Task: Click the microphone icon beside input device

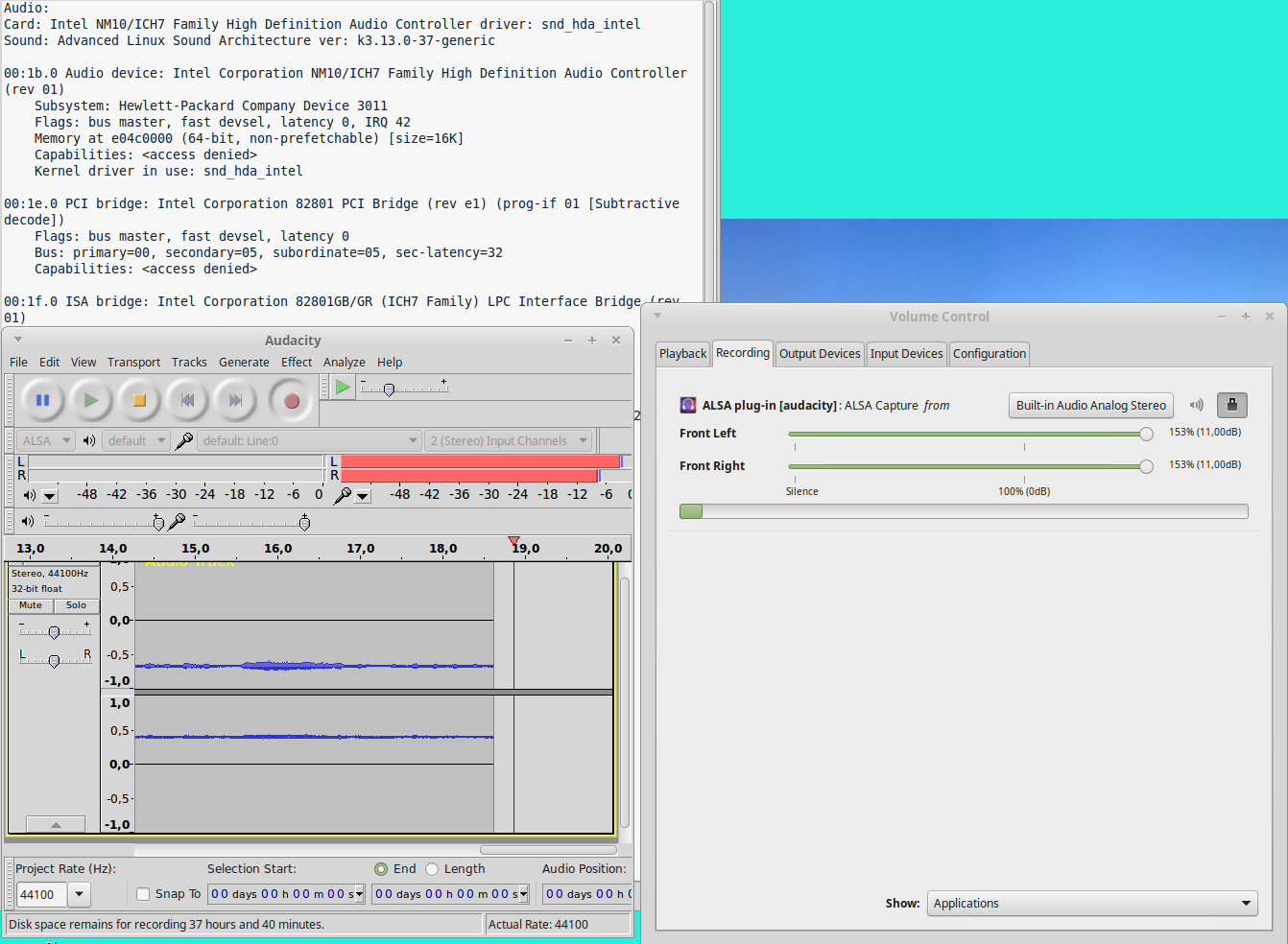Action: pyautogui.click(x=184, y=441)
